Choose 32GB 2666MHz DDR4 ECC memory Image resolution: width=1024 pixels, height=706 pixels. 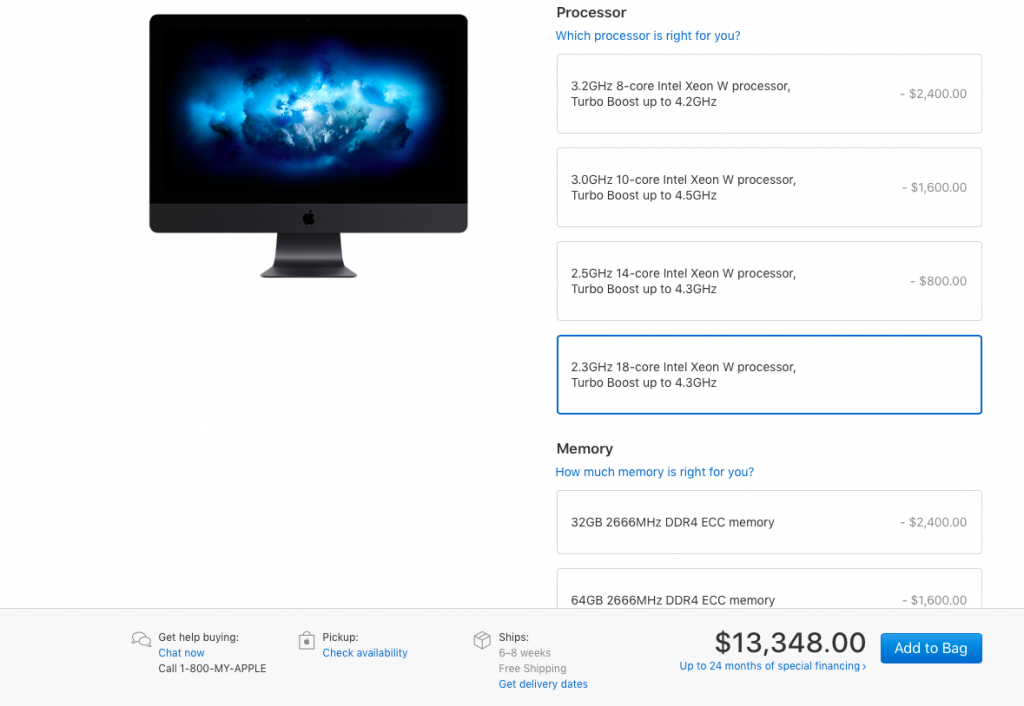769,522
